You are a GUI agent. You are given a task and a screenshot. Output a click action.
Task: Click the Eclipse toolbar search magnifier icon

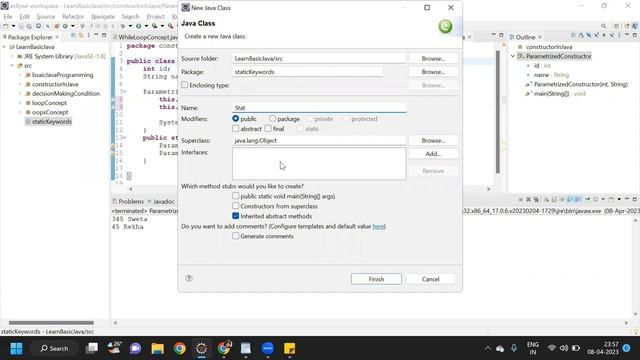point(604,26)
